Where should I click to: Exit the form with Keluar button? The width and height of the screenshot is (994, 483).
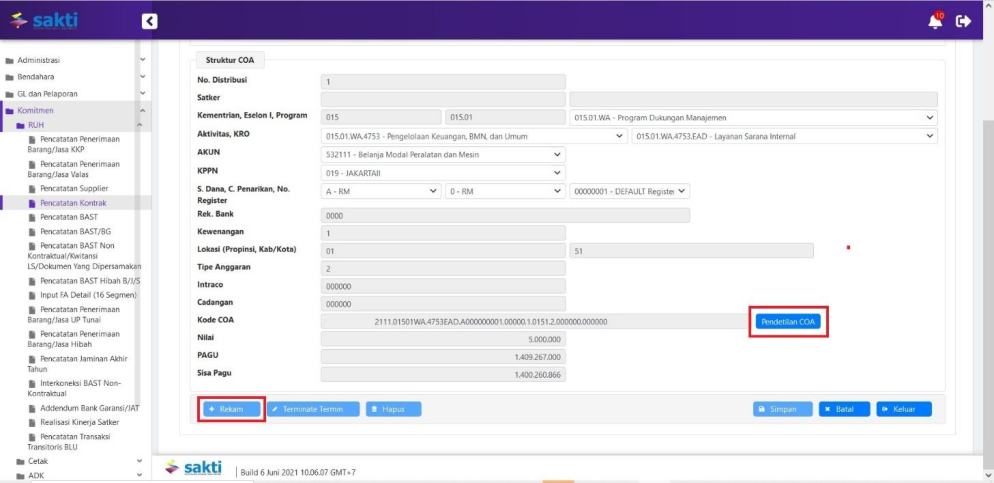pos(903,409)
